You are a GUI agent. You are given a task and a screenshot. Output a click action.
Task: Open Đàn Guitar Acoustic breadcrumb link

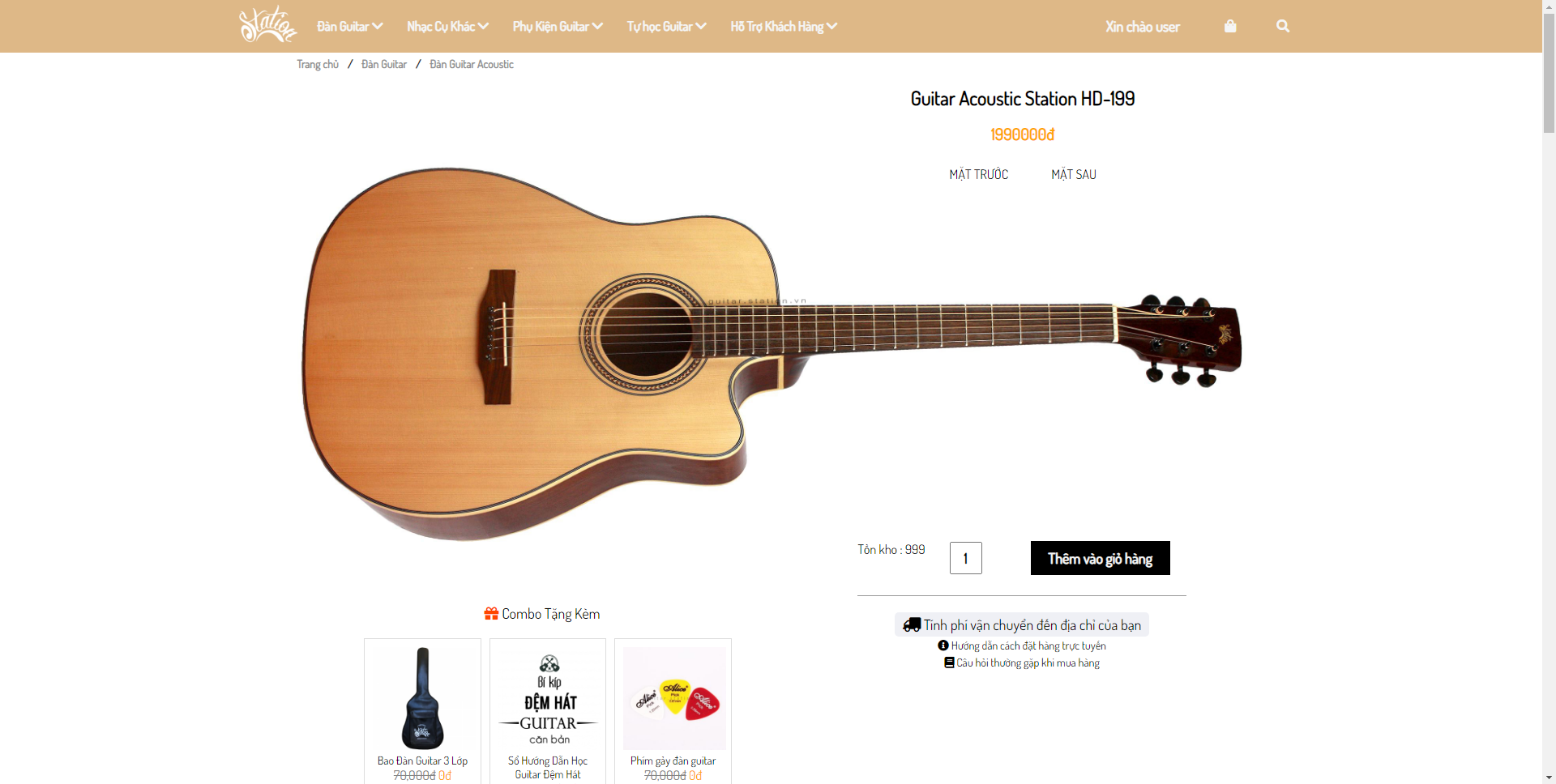click(472, 64)
